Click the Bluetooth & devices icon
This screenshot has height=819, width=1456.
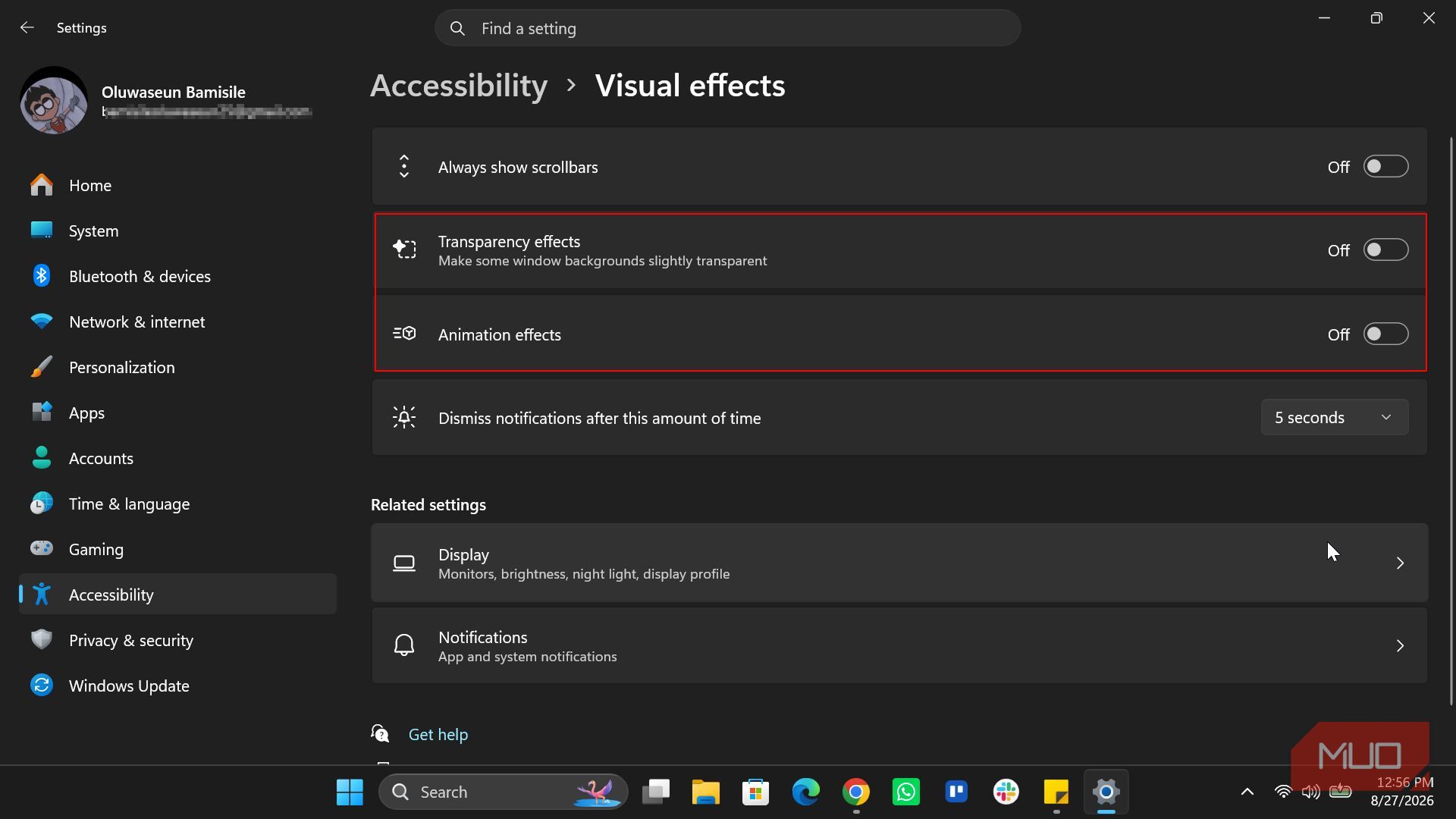(x=42, y=276)
